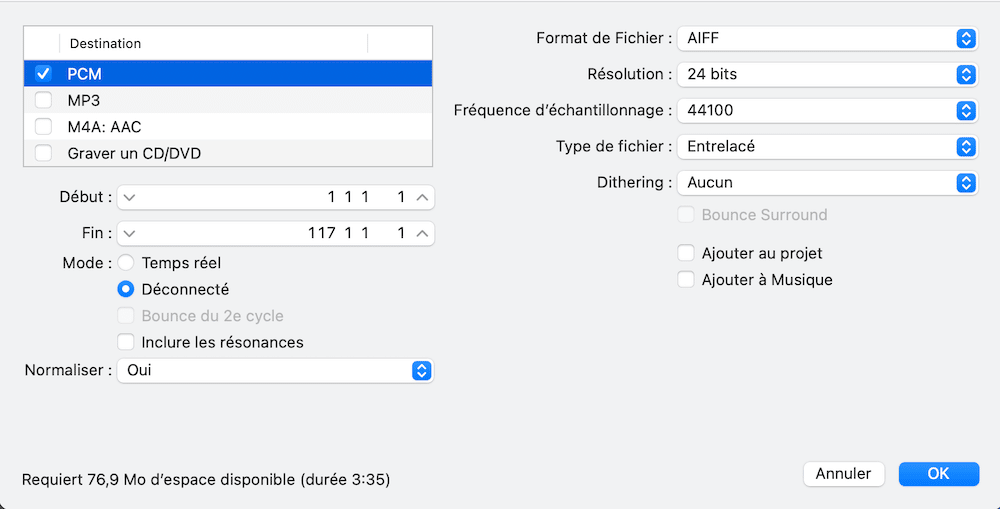Select the Déconnecté mode radio button
This screenshot has width=1000, height=509.
(126, 290)
